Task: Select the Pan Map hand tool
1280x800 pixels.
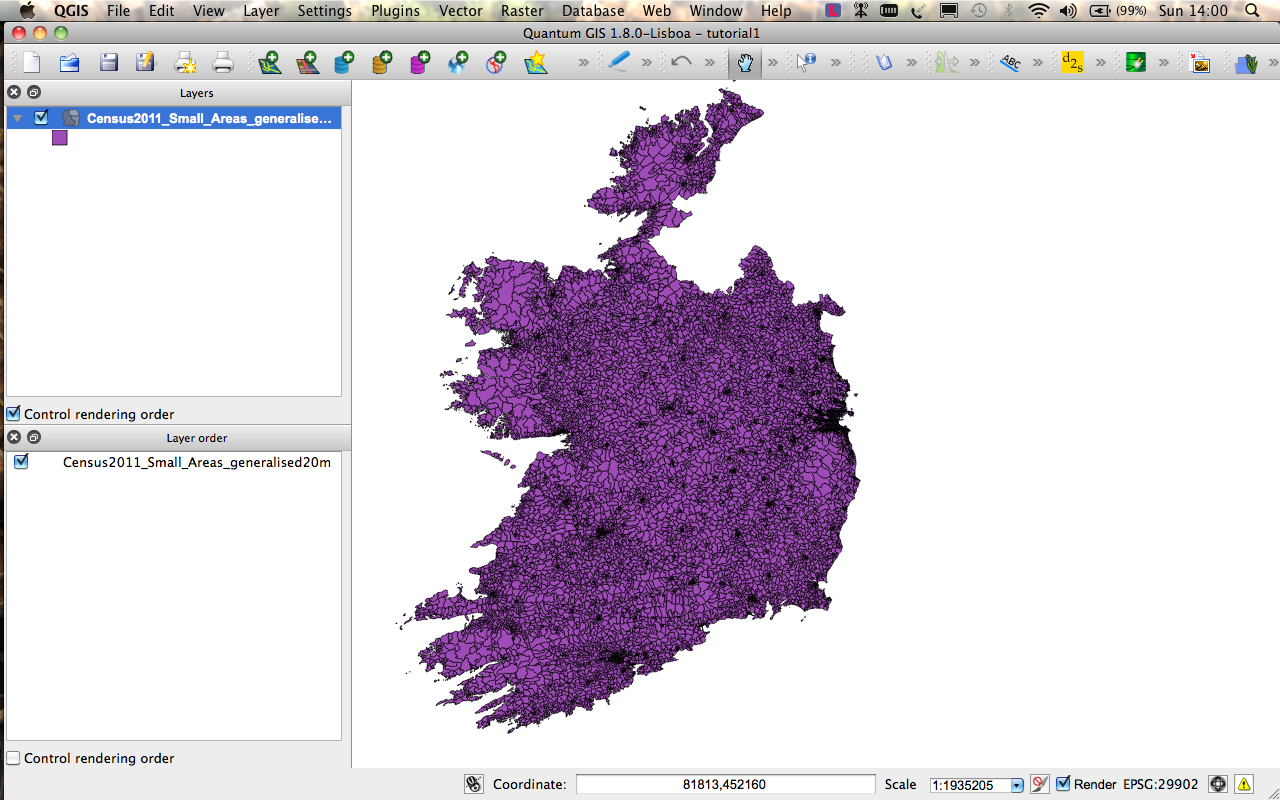Action: pyautogui.click(x=745, y=62)
